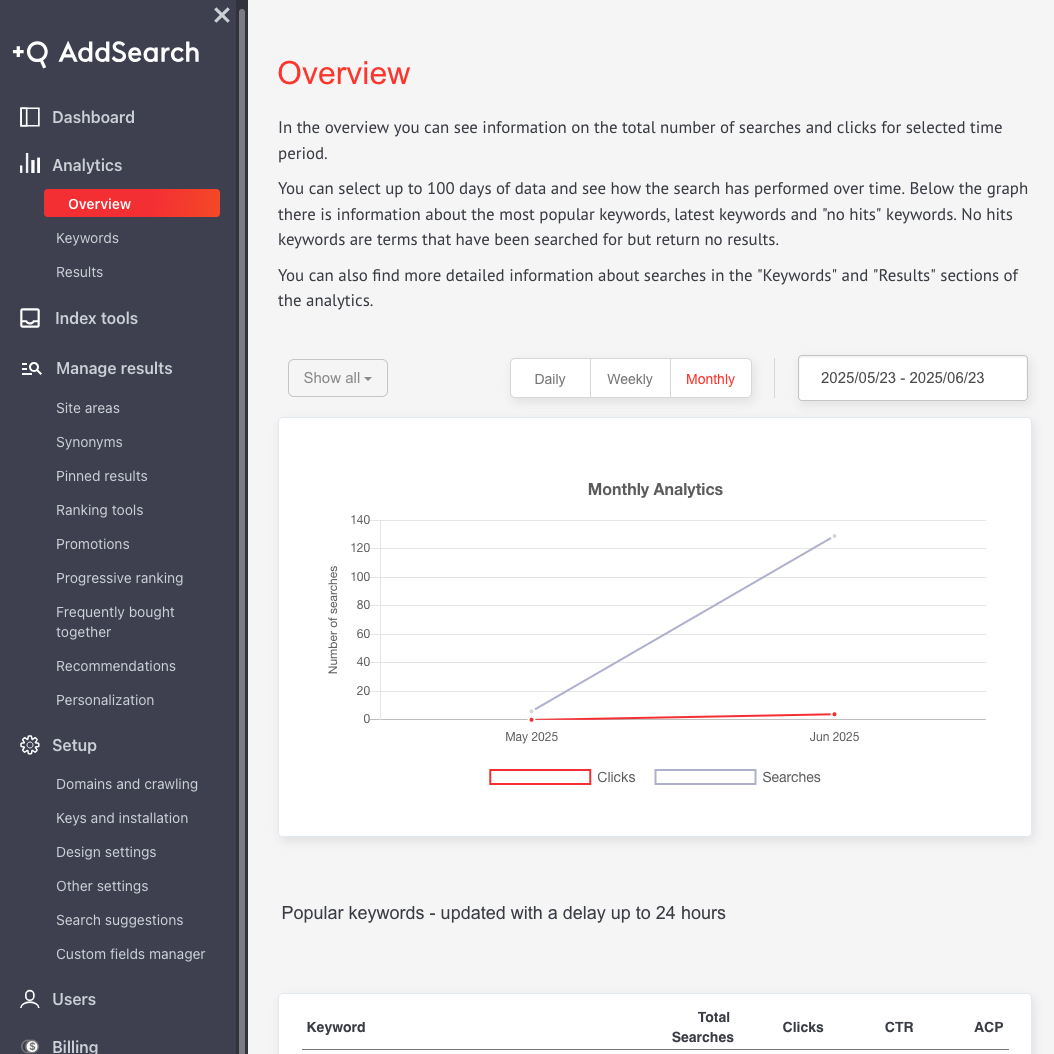Viewport: 1054px width, 1054px height.
Task: Close the sidebar with the X icon
Action: pyautogui.click(x=222, y=15)
